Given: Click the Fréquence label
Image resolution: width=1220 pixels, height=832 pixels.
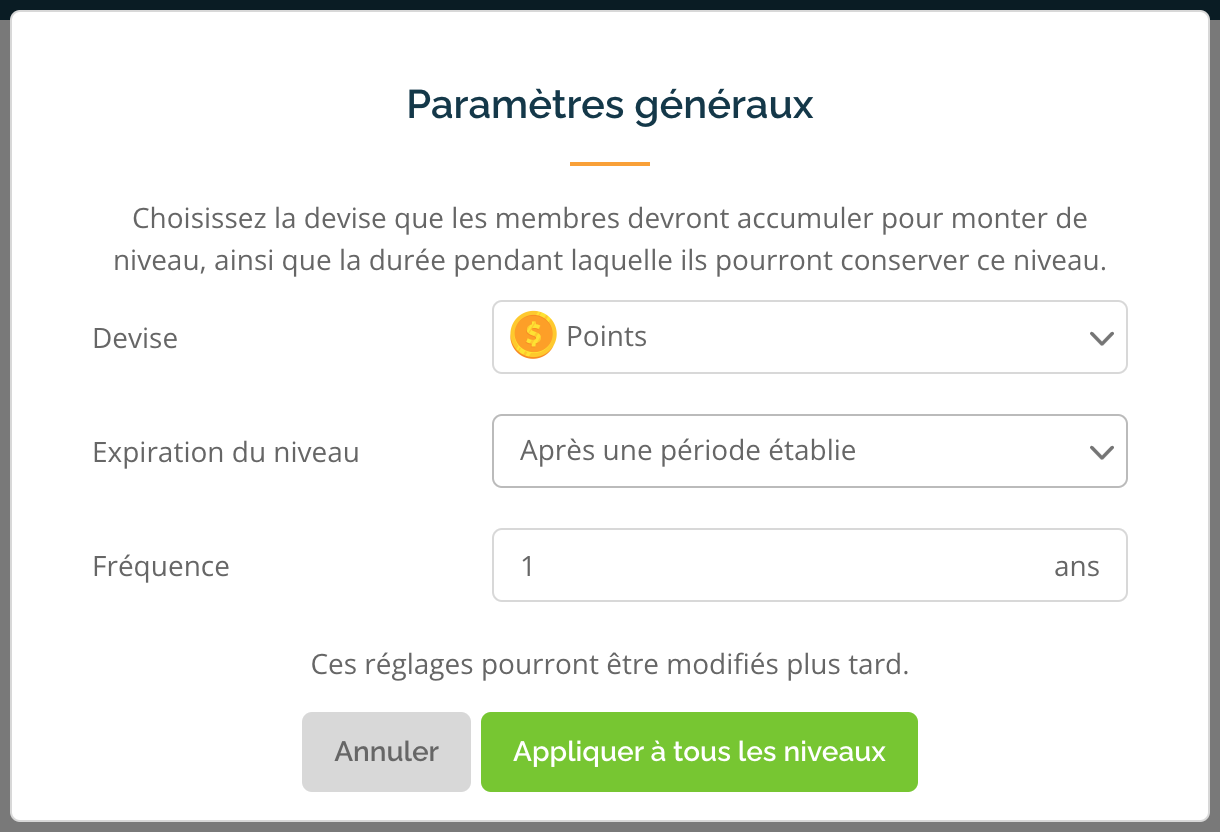Looking at the screenshot, I should tap(161, 567).
